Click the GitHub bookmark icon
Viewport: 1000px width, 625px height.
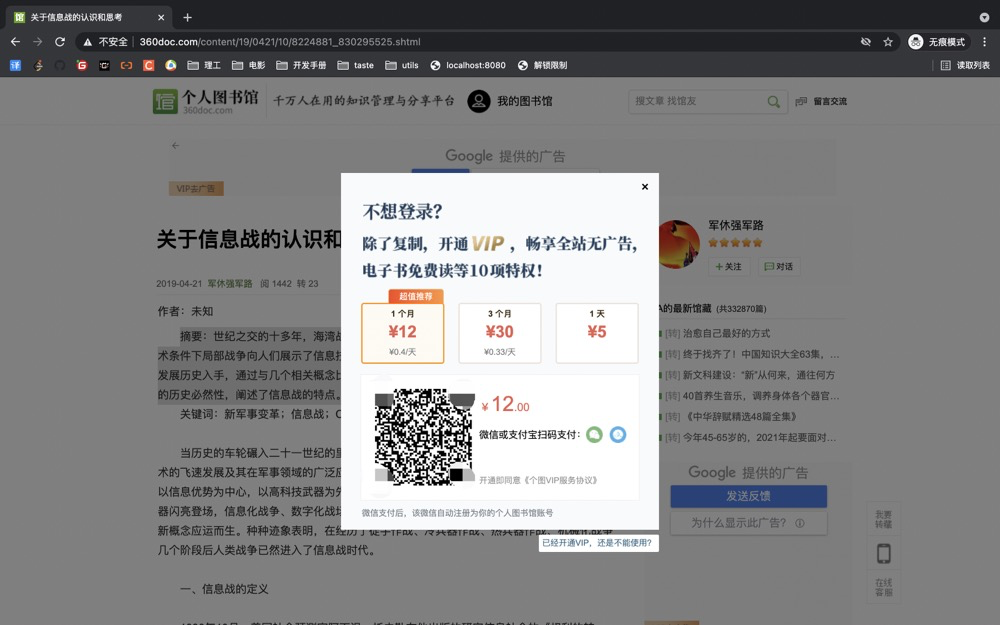pyautogui.click(x=60, y=65)
